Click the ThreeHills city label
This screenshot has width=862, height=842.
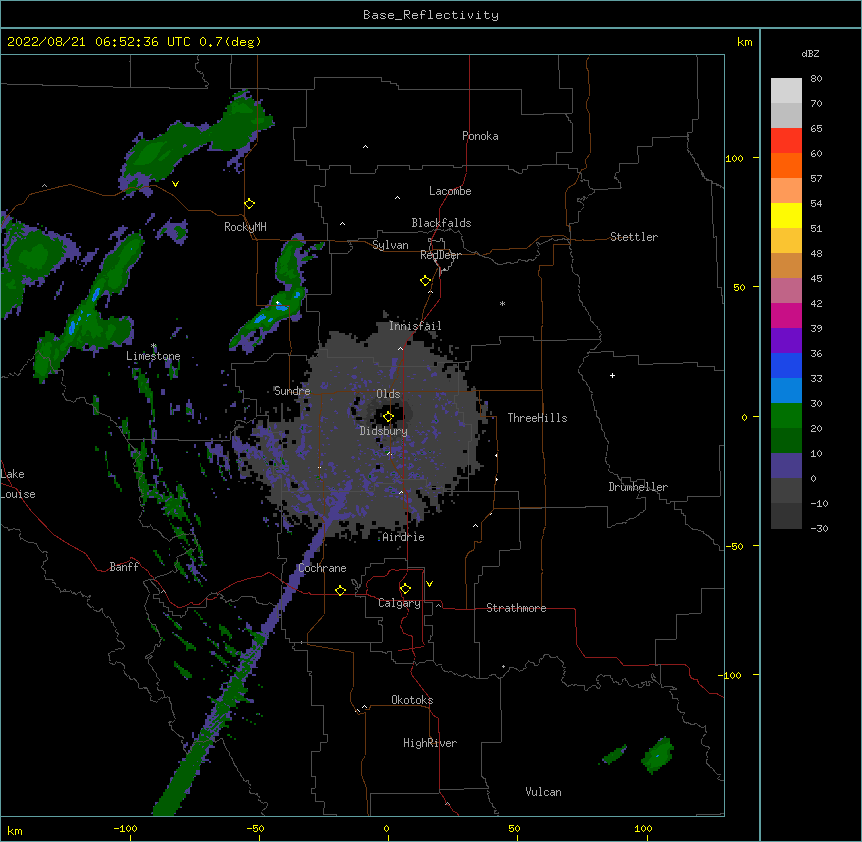click(x=537, y=418)
